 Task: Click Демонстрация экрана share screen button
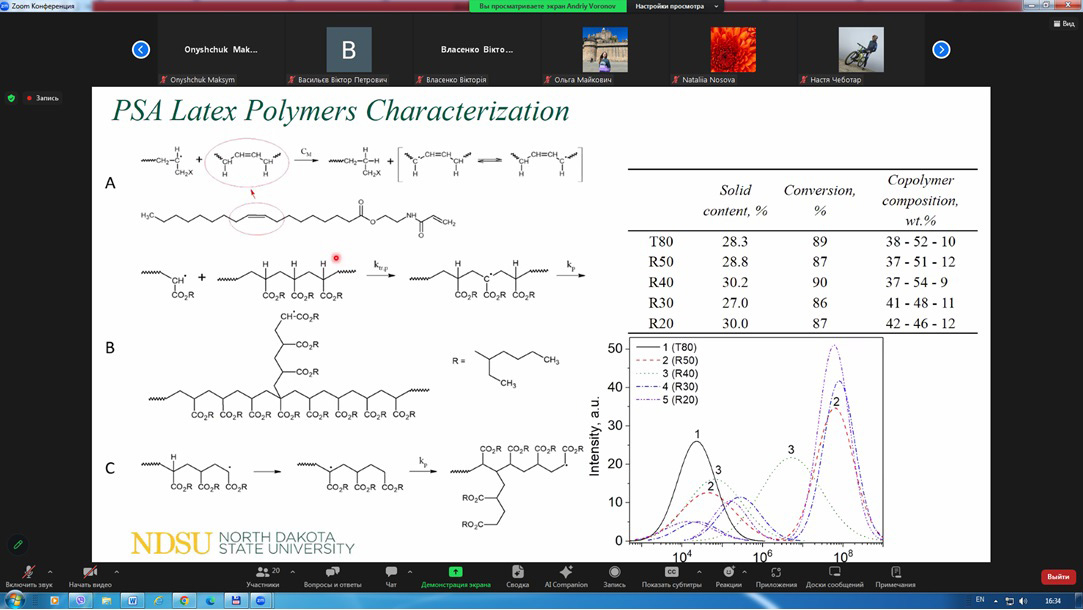point(455,575)
